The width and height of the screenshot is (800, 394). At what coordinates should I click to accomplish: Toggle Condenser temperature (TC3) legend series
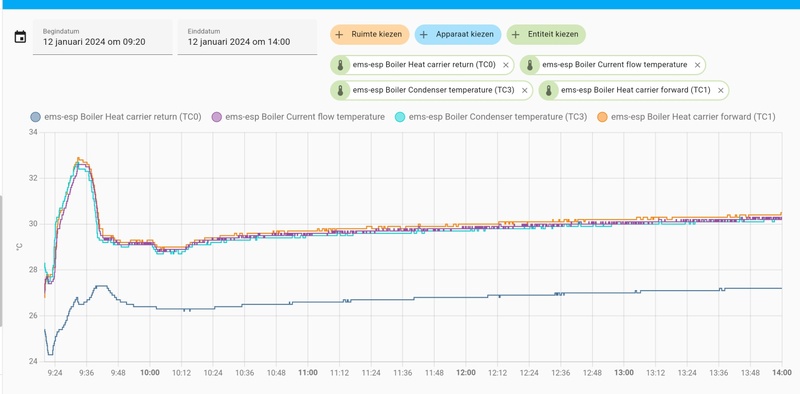491,117
